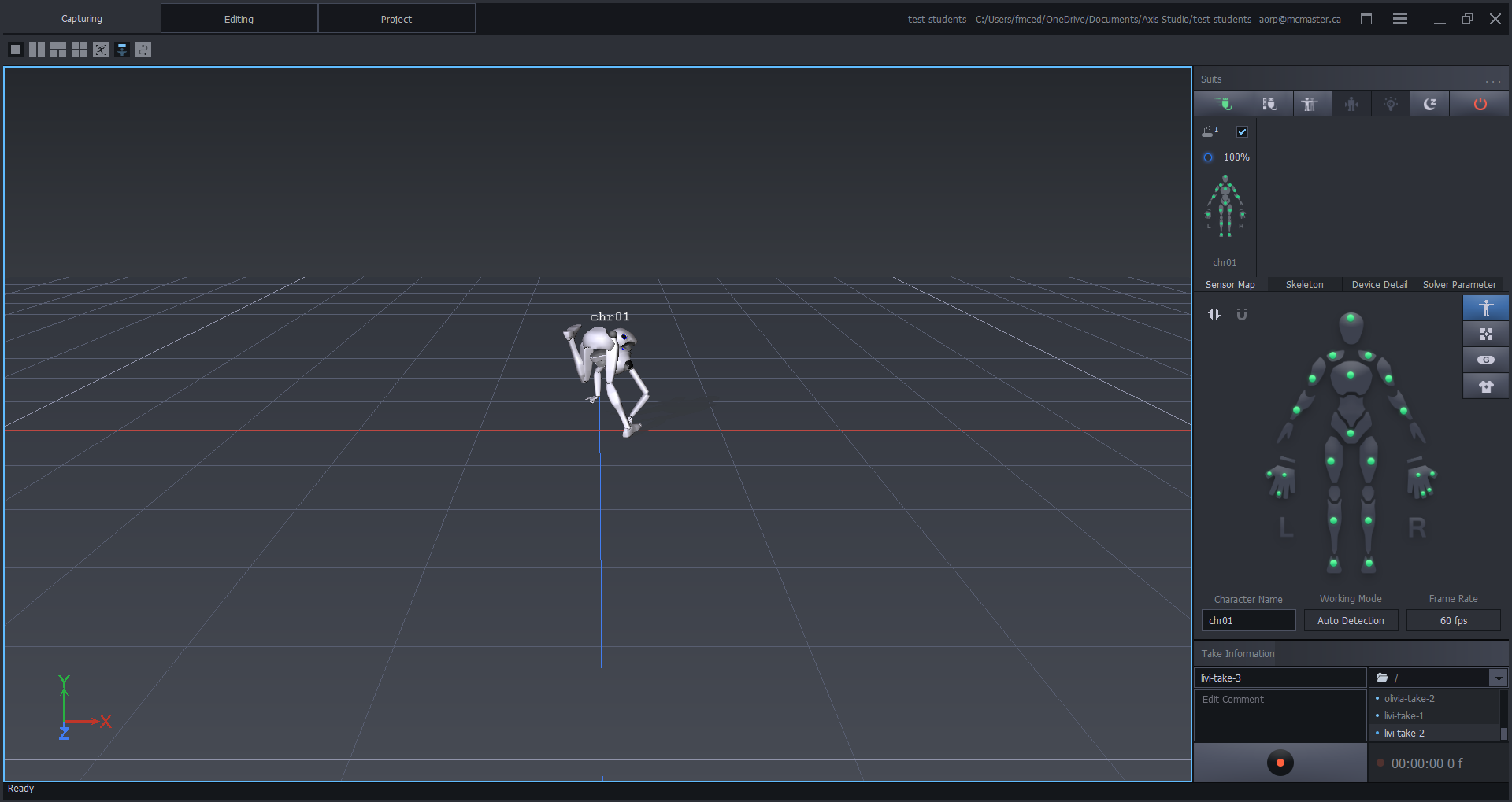The width and height of the screenshot is (1512, 802).
Task: Select lvi-take-2 in take list
Action: (x=1403, y=734)
